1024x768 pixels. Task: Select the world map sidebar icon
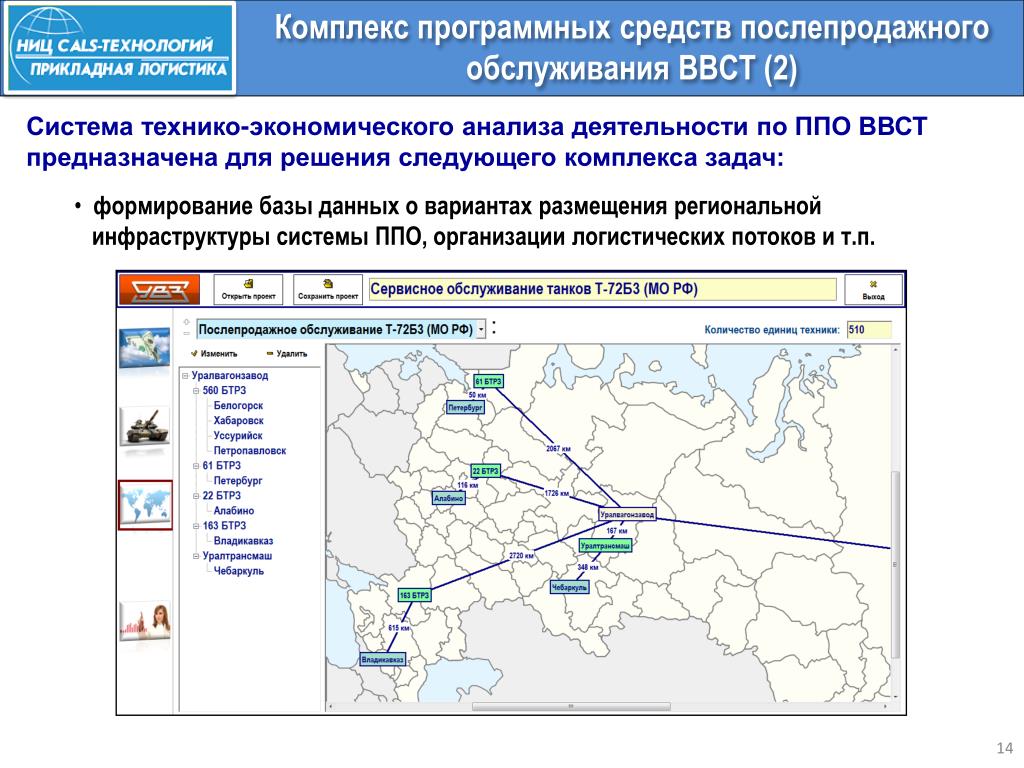[x=145, y=505]
